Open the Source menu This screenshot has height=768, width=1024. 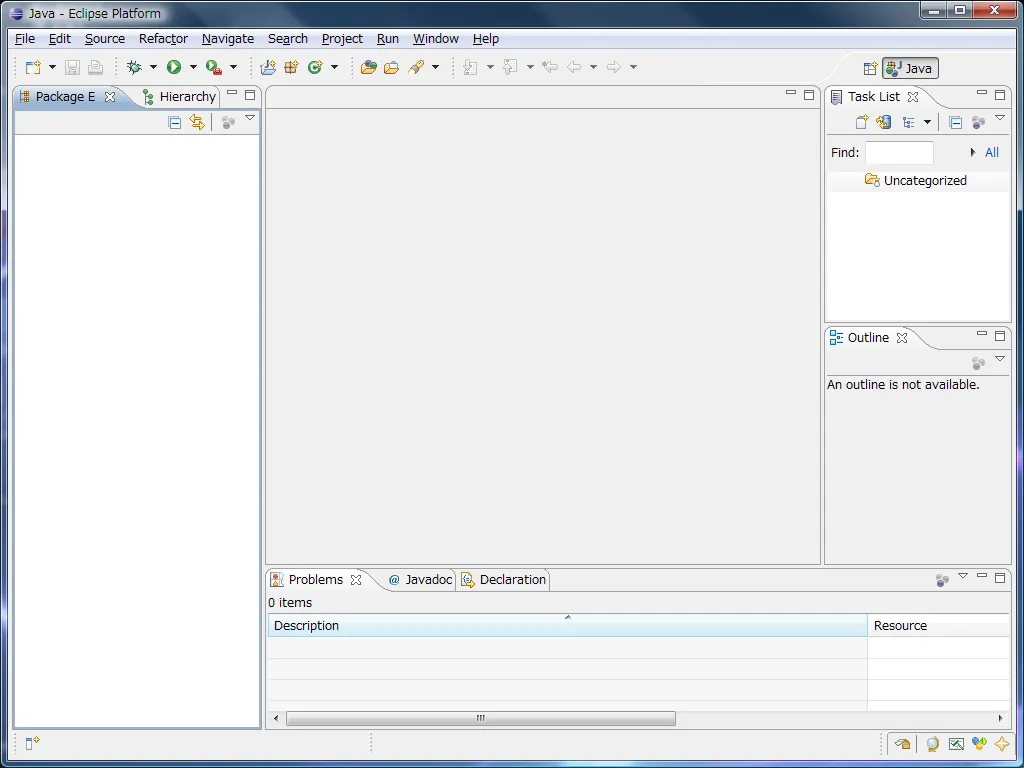click(x=104, y=39)
